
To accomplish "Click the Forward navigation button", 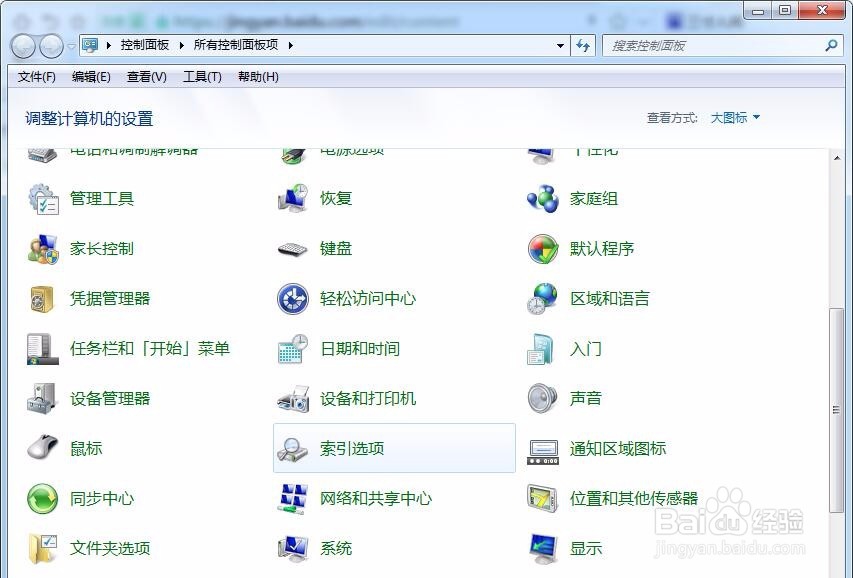I will tap(52, 46).
